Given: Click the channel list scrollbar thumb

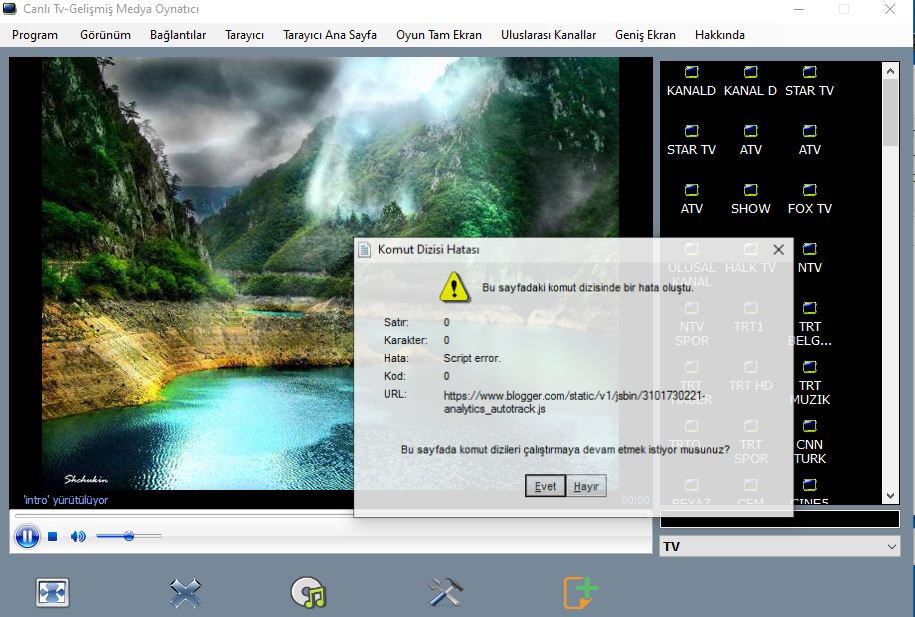Looking at the screenshot, I should click(890, 113).
